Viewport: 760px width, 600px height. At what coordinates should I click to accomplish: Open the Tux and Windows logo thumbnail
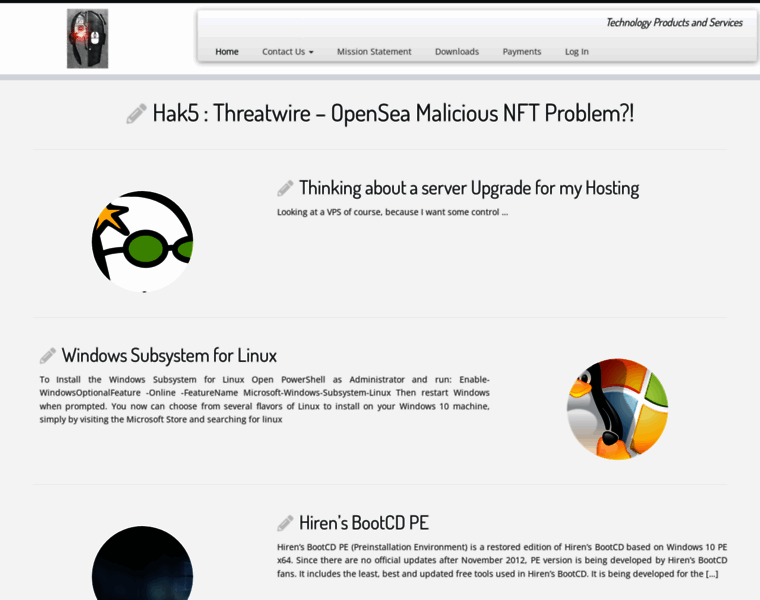tap(618, 409)
